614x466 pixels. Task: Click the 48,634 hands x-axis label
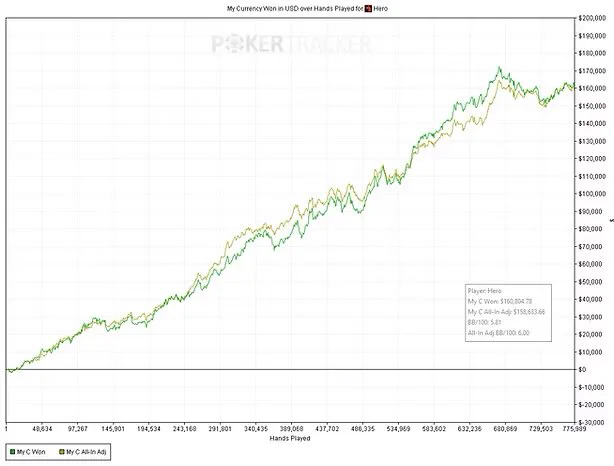42,429
